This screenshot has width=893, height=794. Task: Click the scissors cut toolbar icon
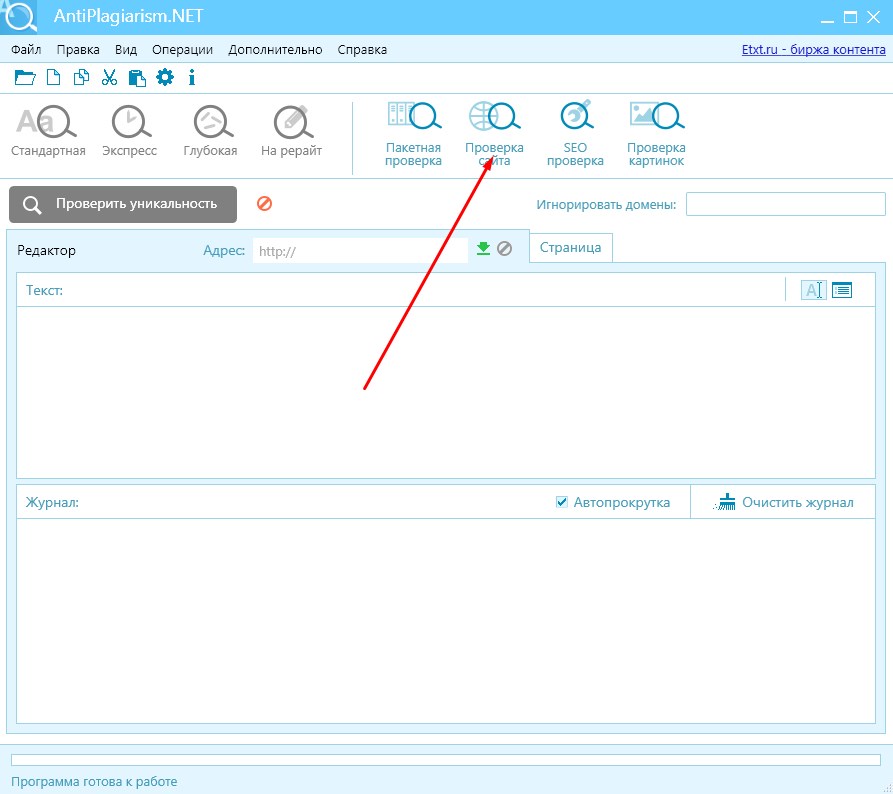point(109,77)
